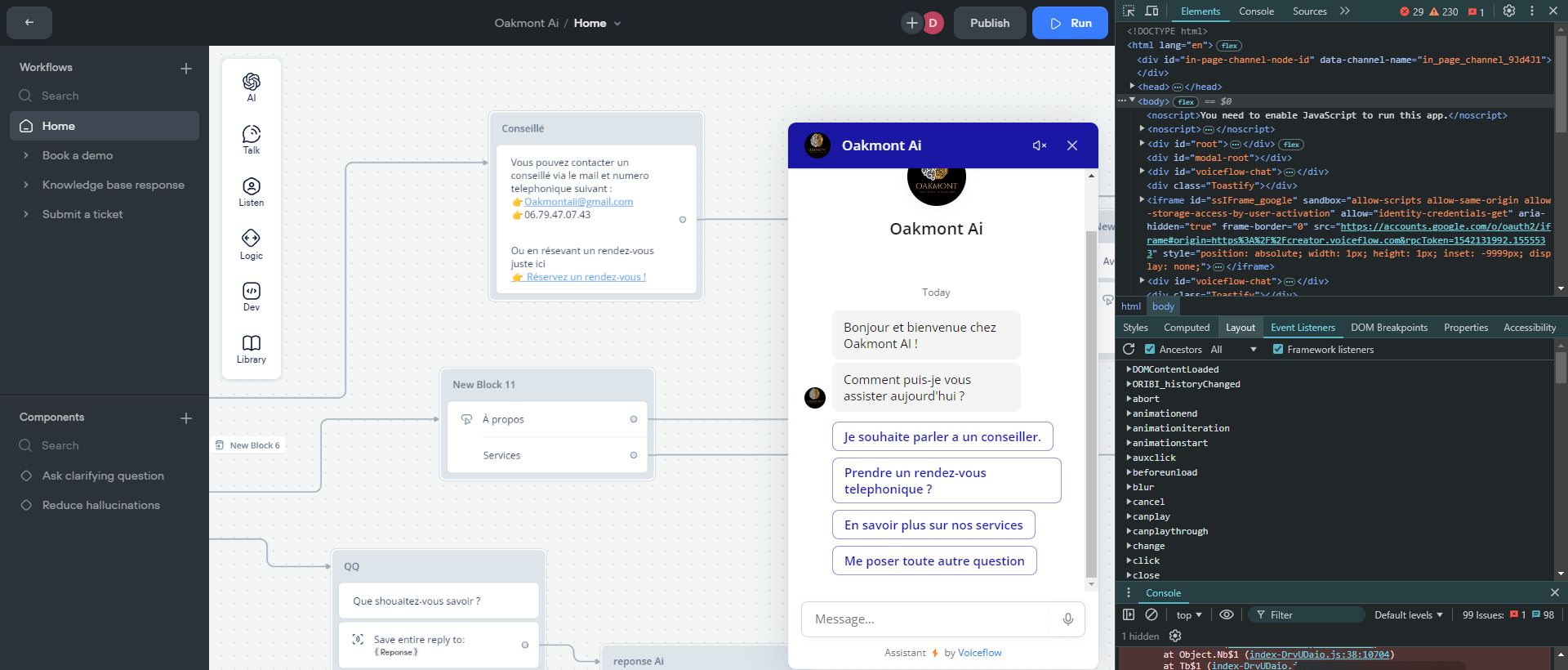Select the inspect element picker in DevTools
Viewport: 1568px width, 670px height.
pos(1129,11)
